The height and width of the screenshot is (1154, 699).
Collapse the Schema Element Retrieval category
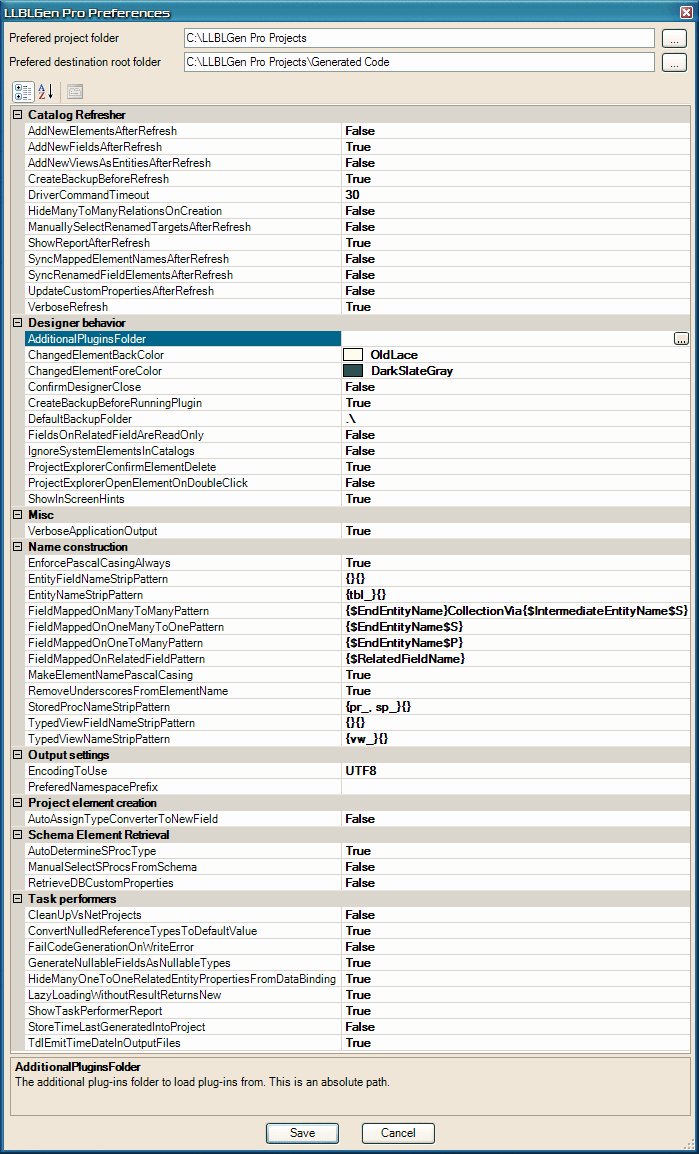[x=18, y=835]
